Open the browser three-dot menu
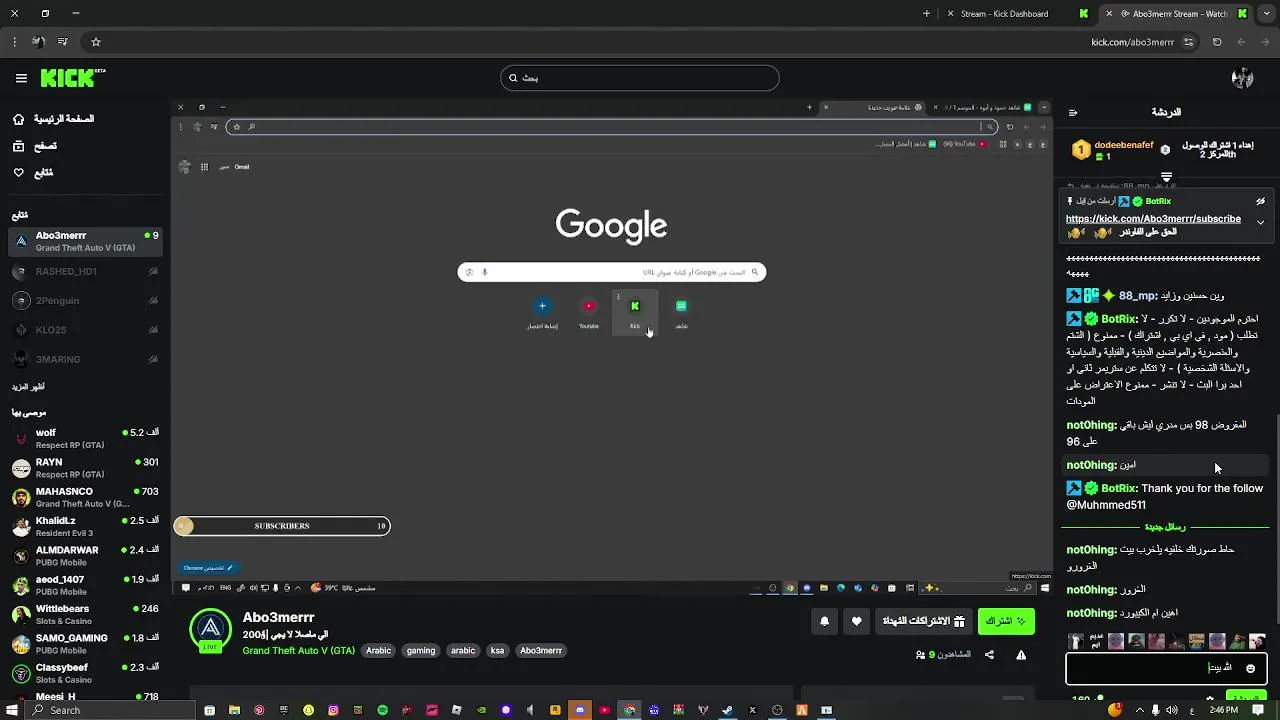The image size is (1280, 720). coord(14,42)
